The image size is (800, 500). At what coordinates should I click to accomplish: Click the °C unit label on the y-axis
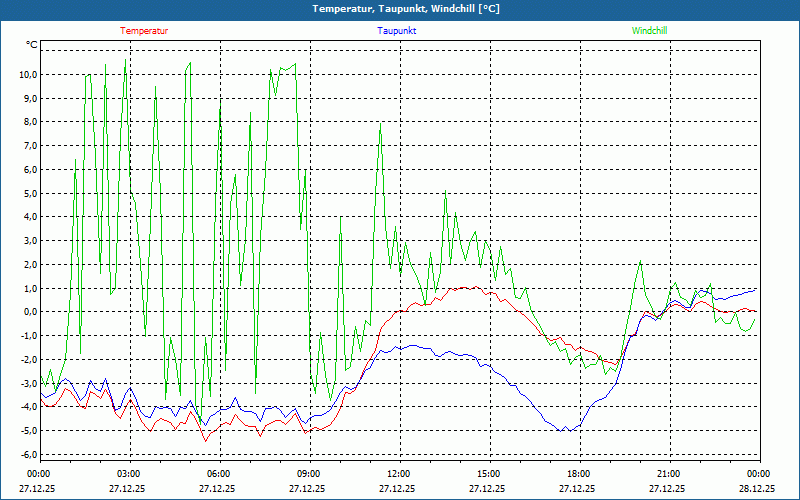pos(32,45)
